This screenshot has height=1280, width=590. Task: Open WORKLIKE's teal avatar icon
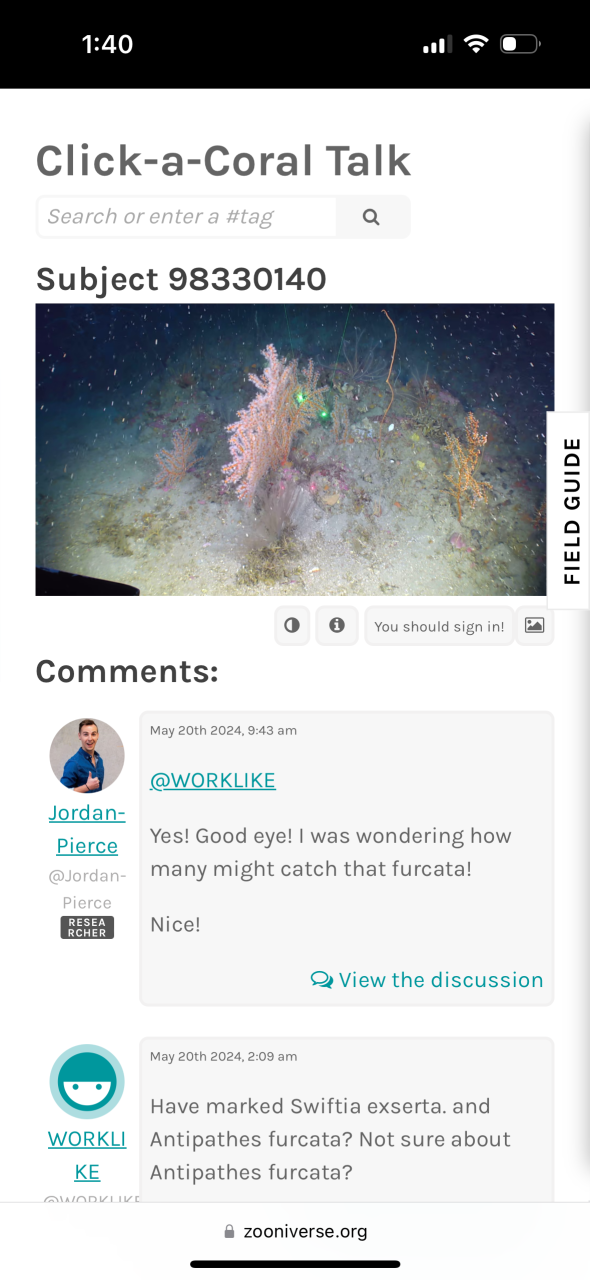[87, 1082]
